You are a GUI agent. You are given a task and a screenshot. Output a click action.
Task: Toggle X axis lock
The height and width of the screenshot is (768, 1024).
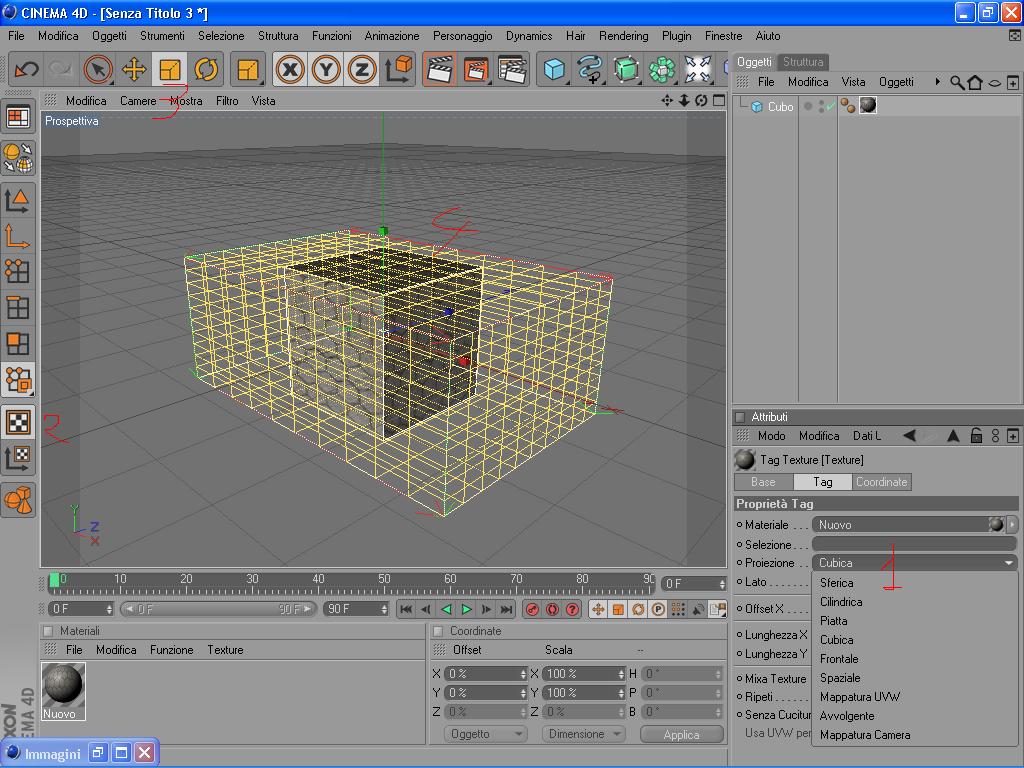pyautogui.click(x=290, y=69)
